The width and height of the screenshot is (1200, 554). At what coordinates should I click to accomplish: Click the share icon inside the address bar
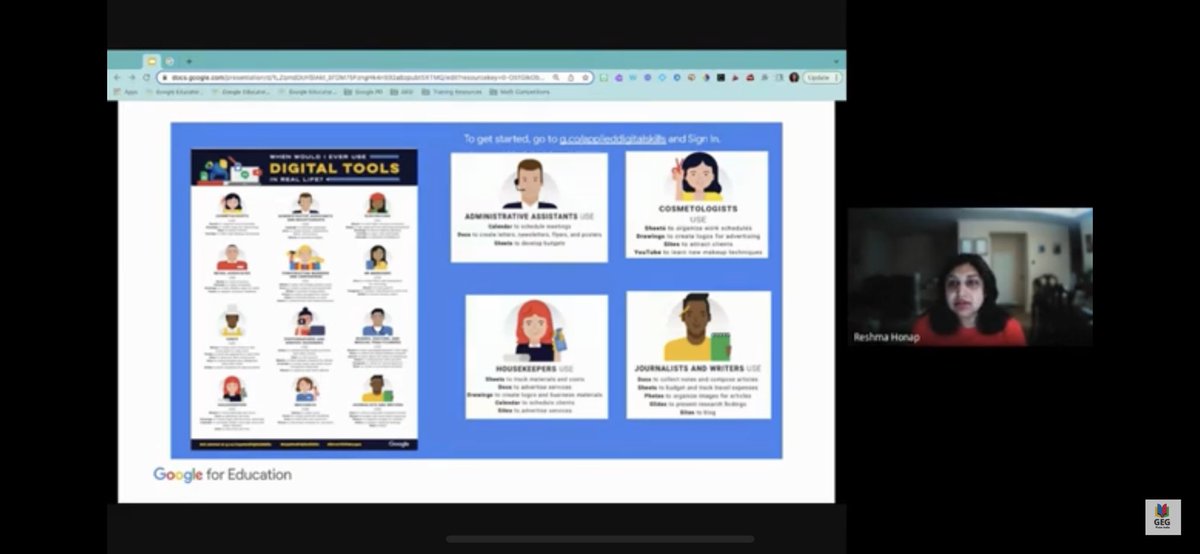click(571, 77)
